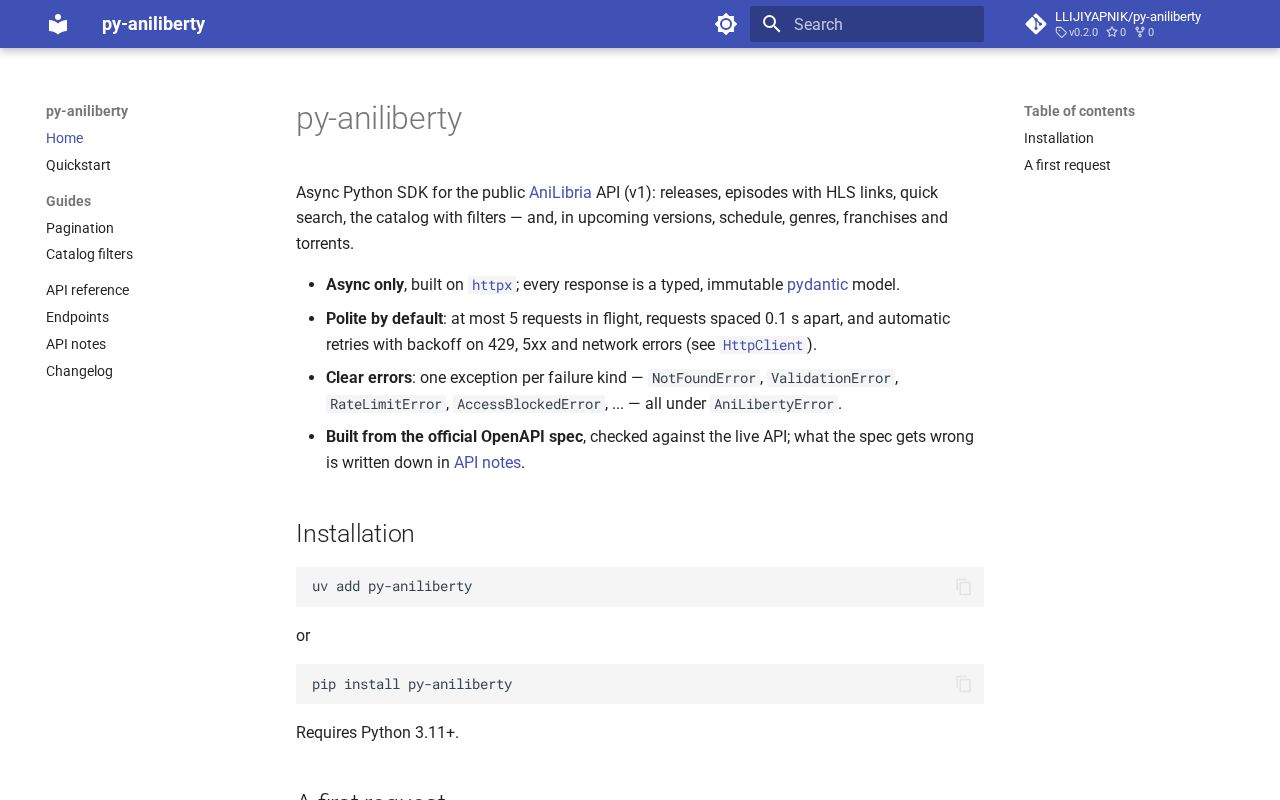Go to the Pagination guide

point(80,228)
